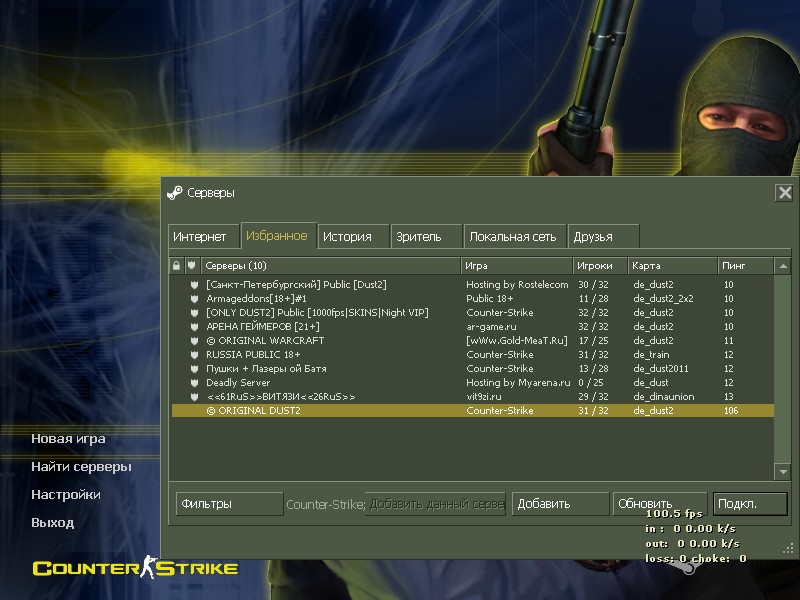The width and height of the screenshot is (800, 600).
Task: Select the АРЕНА ГЕЙМЕРОВ [21+] server
Action: click(x=263, y=327)
